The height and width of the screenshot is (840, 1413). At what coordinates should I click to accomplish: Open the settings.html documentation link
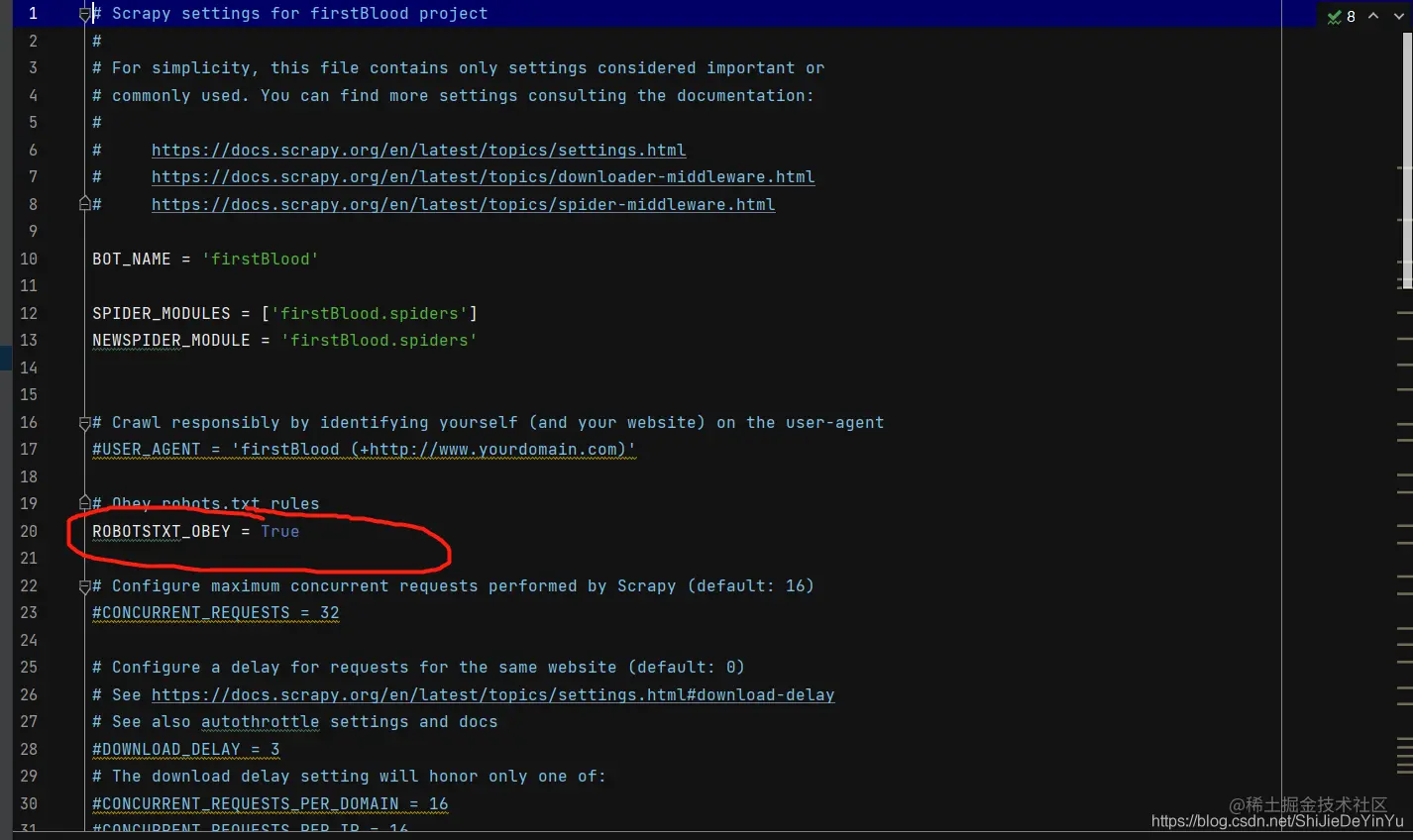(418, 151)
